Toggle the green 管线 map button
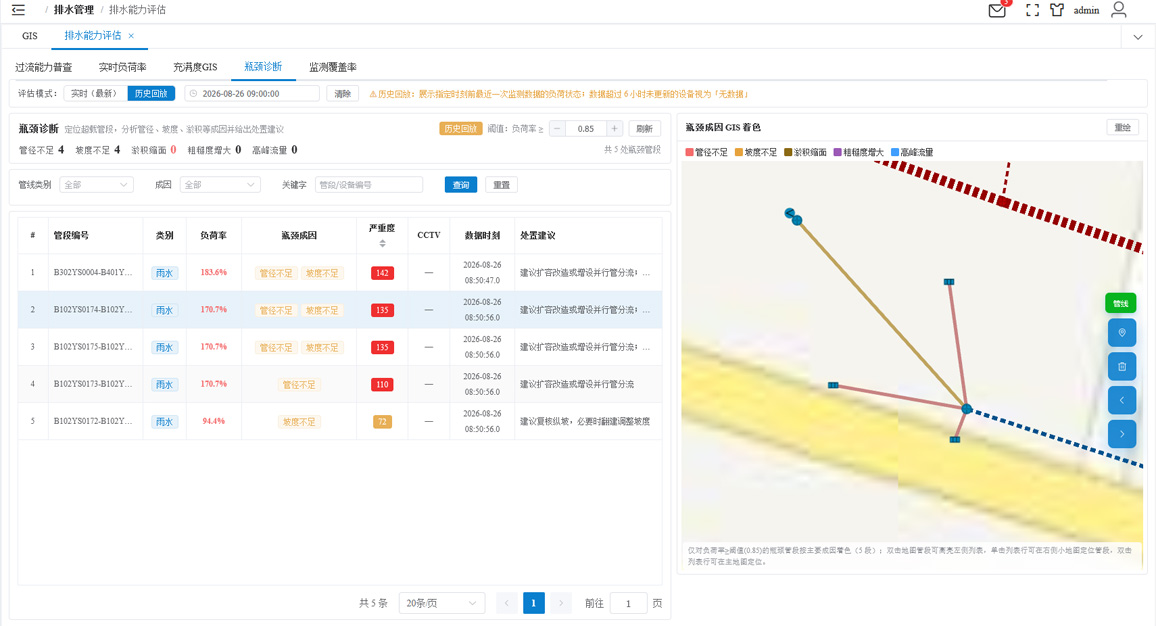 pos(1121,303)
